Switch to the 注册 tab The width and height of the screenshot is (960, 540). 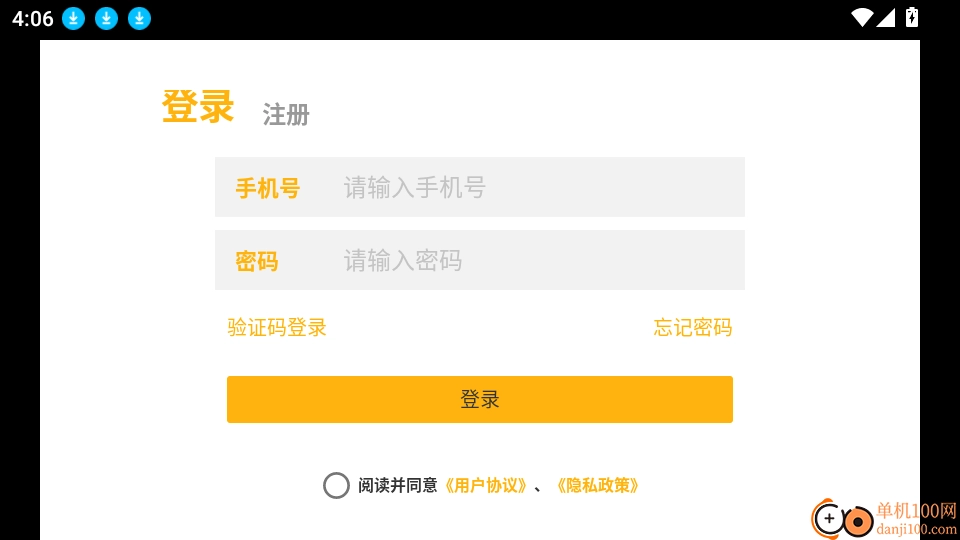click(x=286, y=115)
